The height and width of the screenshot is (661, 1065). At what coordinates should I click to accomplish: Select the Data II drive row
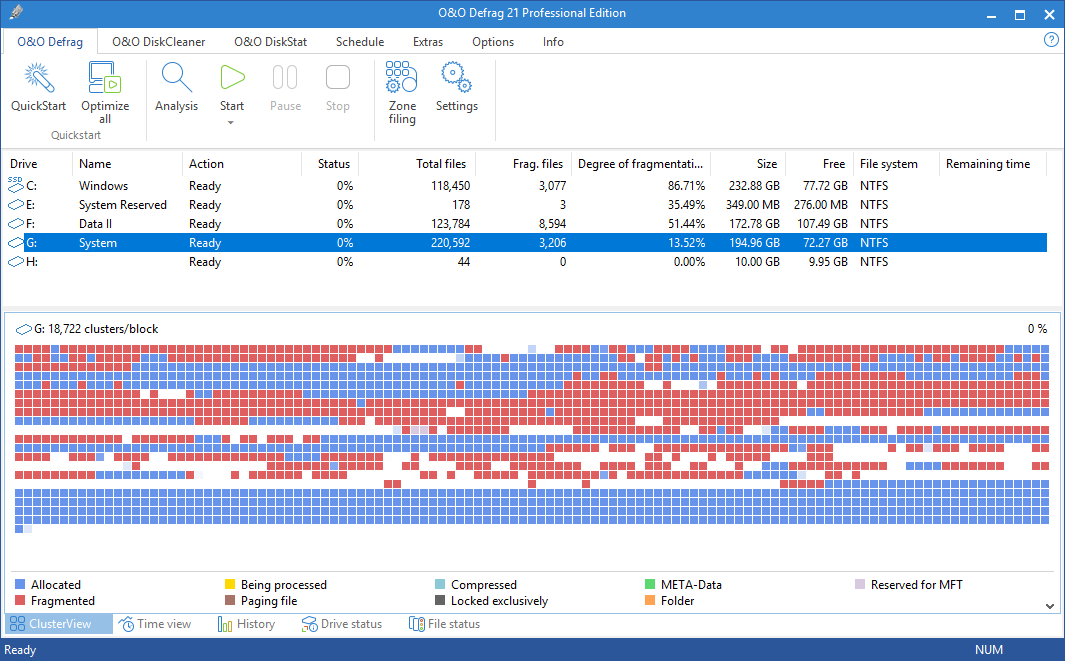click(526, 224)
